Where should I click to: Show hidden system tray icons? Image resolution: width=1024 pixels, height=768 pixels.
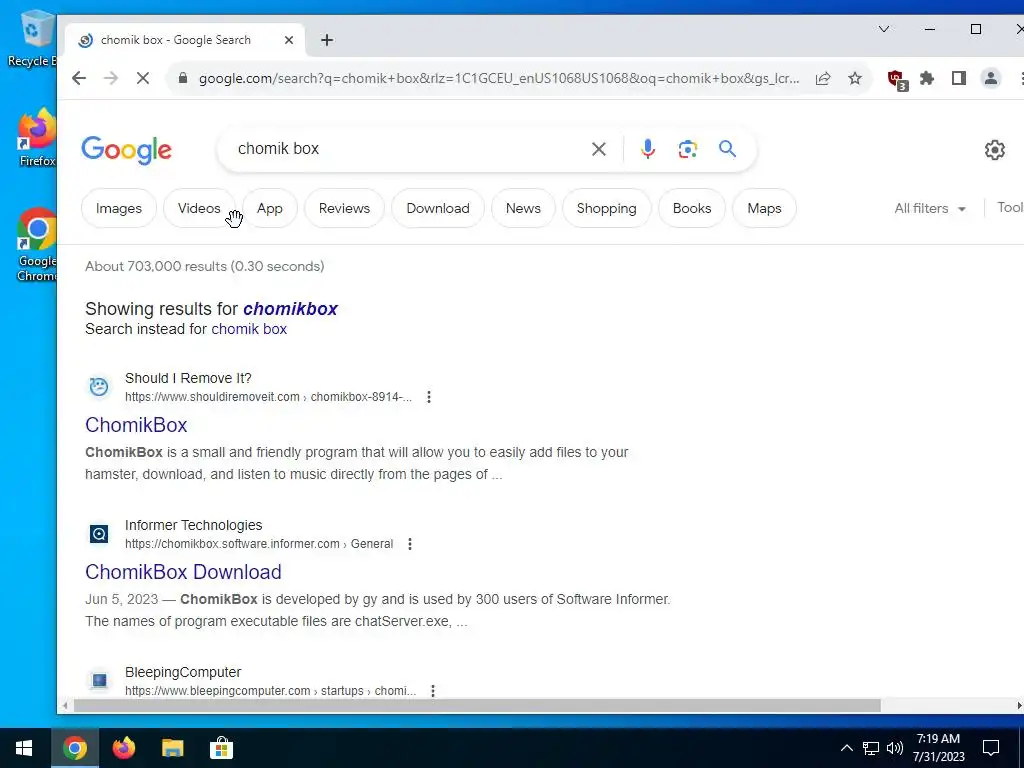[846, 748]
